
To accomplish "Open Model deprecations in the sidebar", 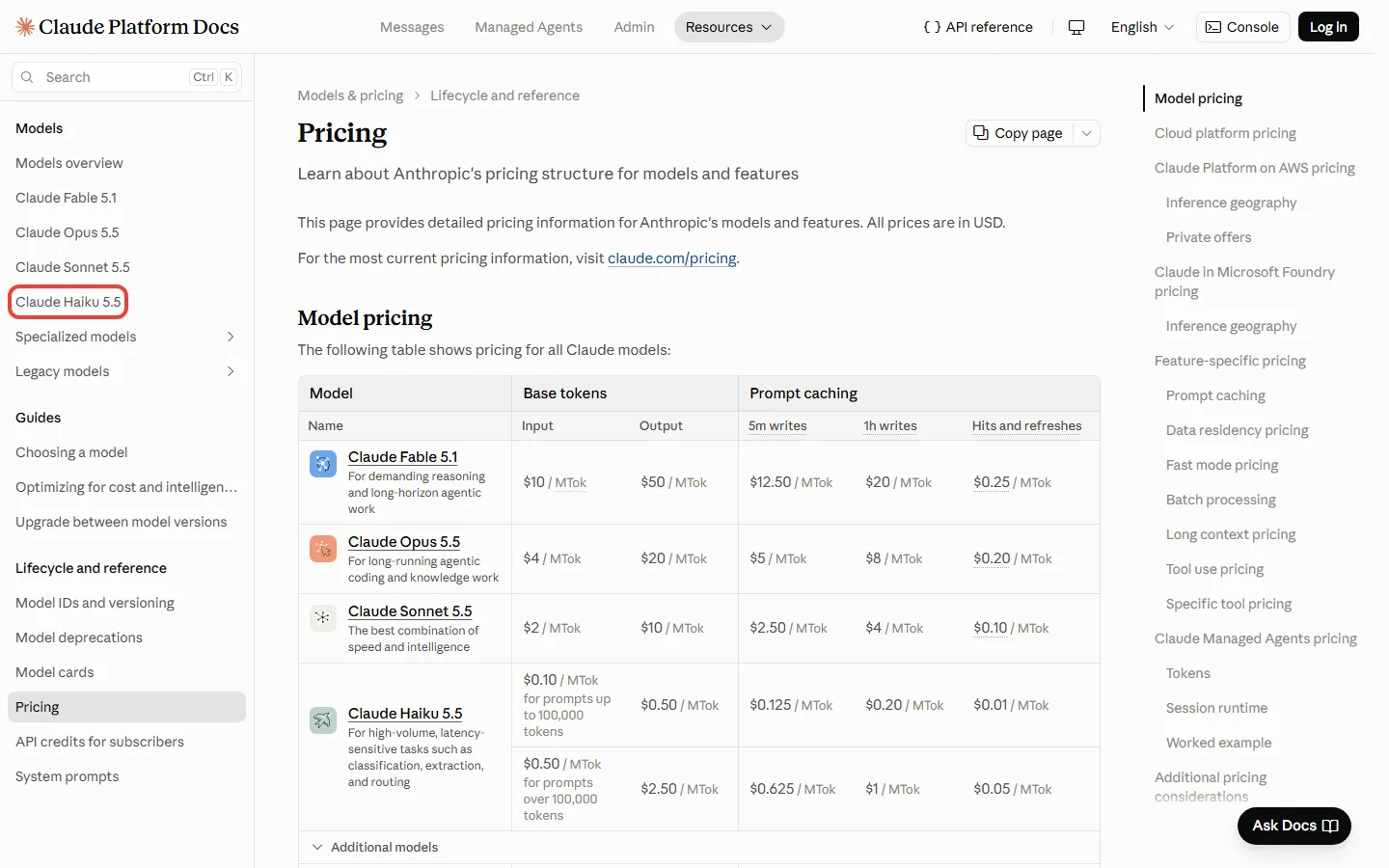I will click(79, 637).
